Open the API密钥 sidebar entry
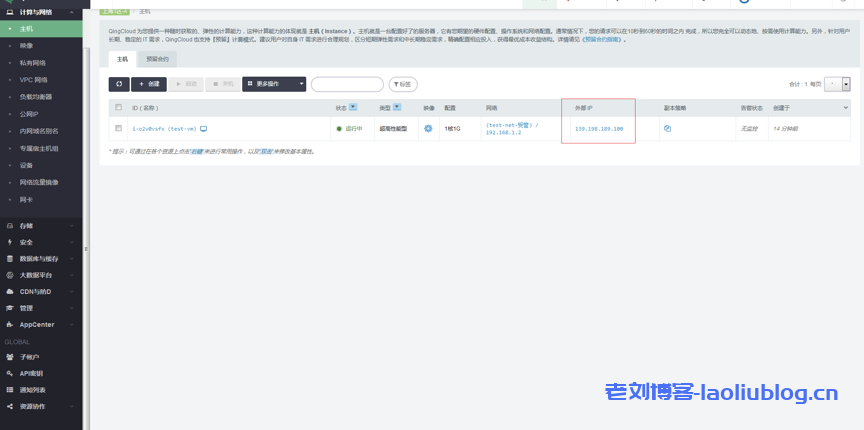This screenshot has width=864, height=430. [31, 373]
